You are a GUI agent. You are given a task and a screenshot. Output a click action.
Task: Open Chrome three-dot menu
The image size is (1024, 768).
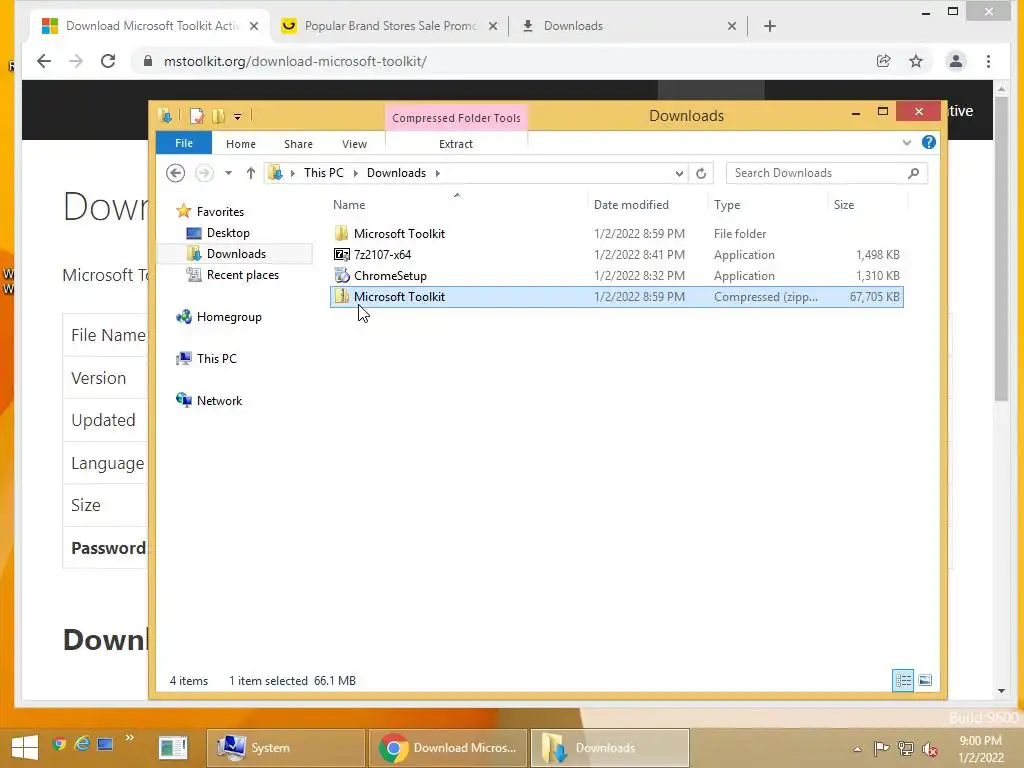coord(988,61)
